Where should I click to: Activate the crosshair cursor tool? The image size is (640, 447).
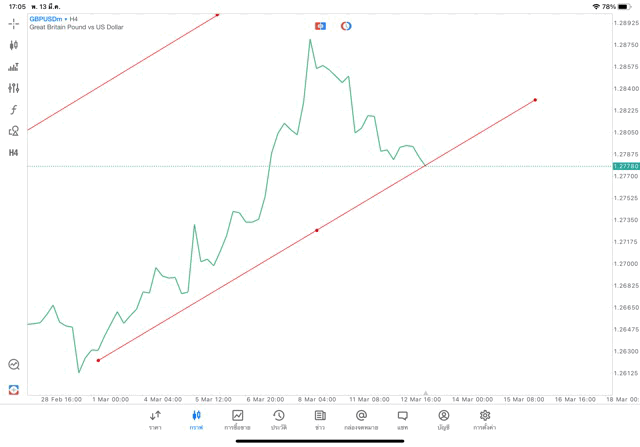click(14, 23)
